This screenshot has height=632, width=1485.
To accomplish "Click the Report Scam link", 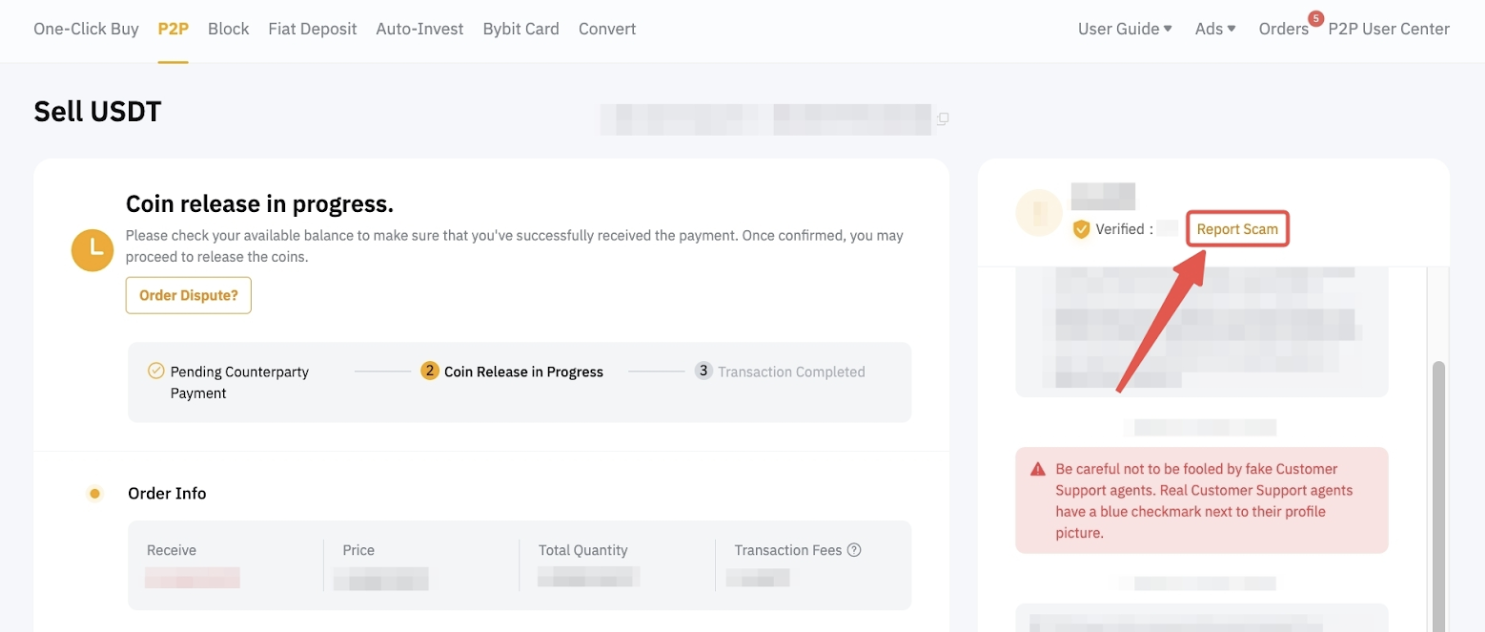I will 1237,229.
